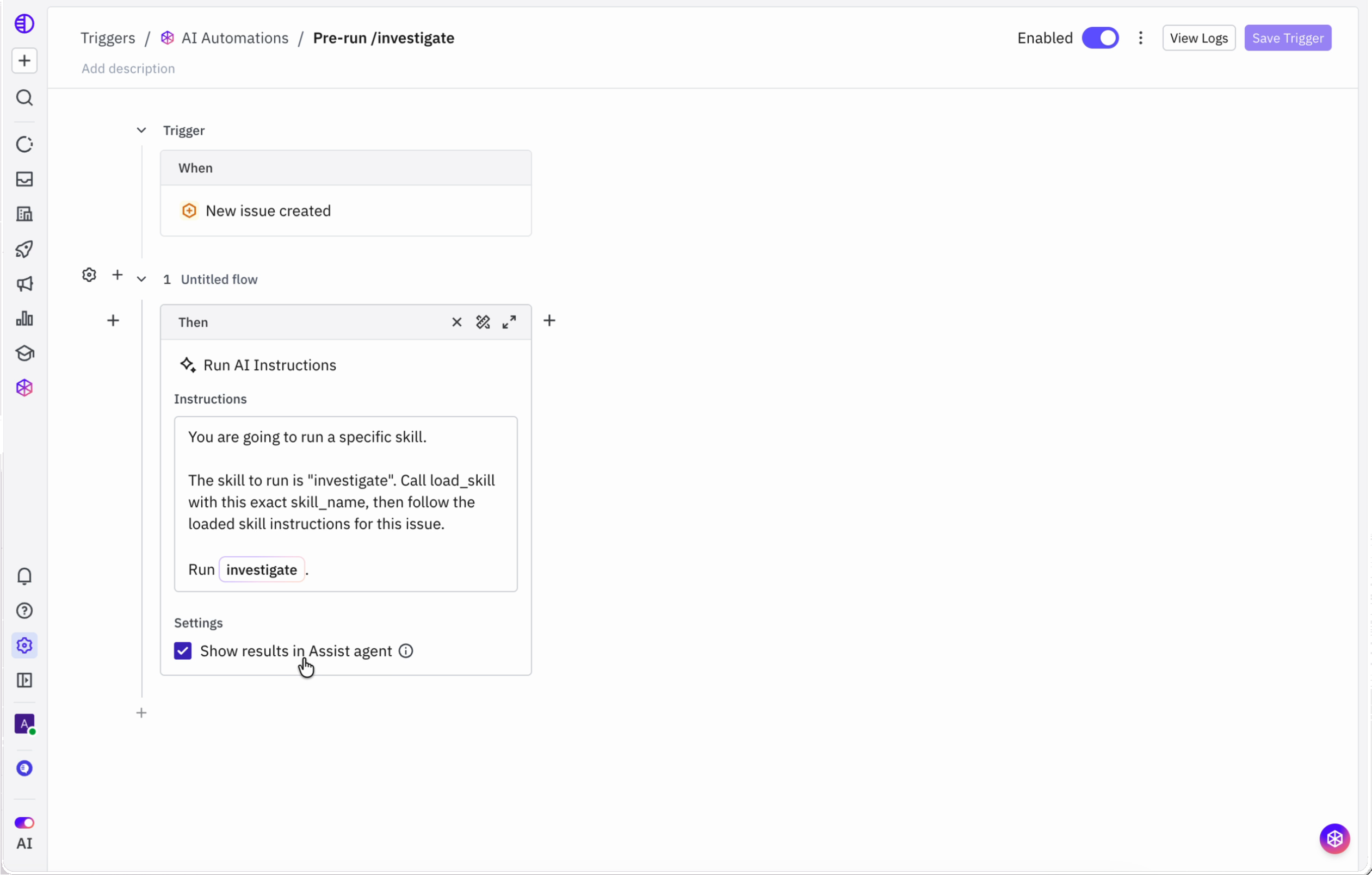Open the inbox icon in sidebar

click(24, 179)
